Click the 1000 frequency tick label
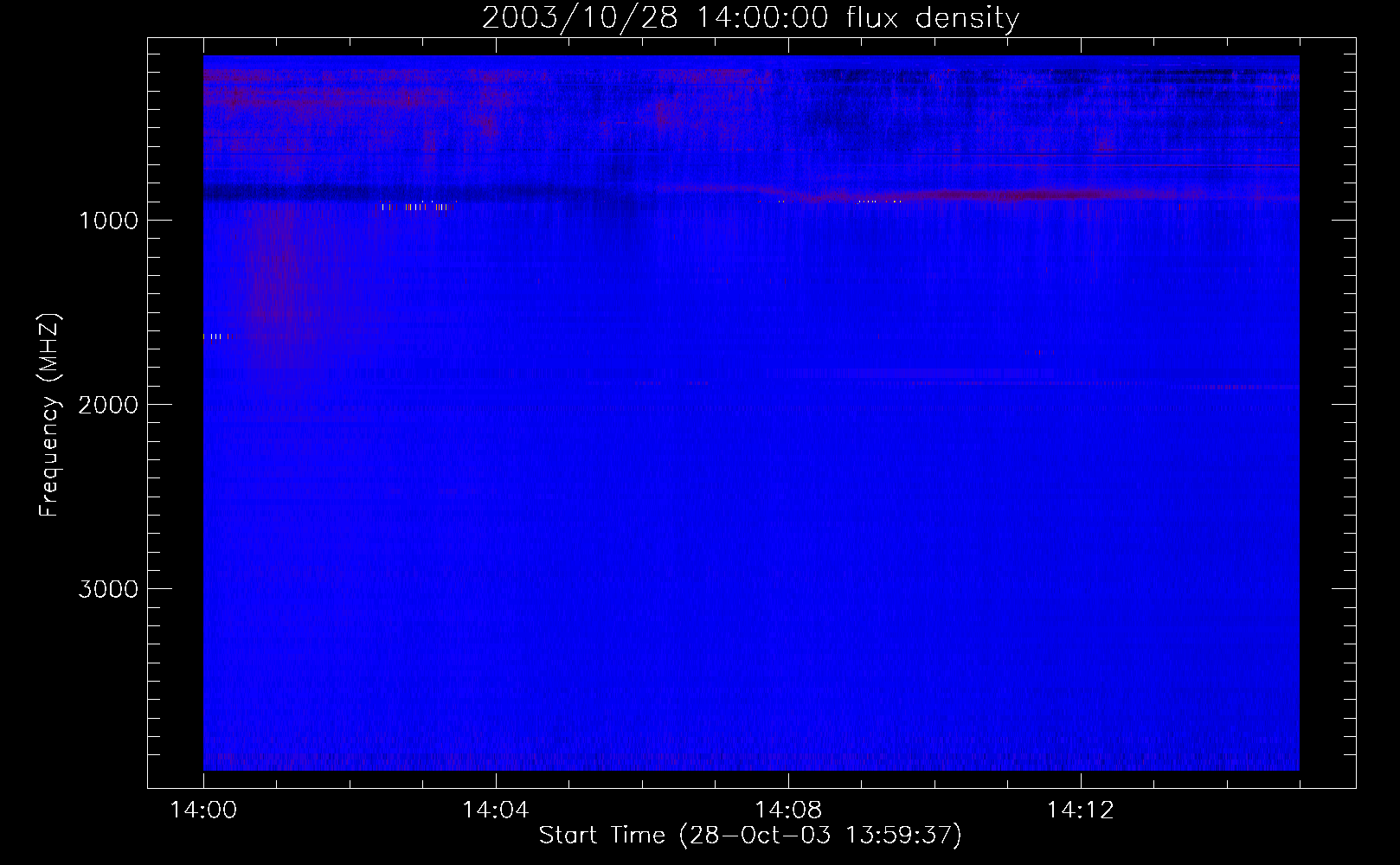This screenshot has height=865, width=1400. [x=108, y=221]
